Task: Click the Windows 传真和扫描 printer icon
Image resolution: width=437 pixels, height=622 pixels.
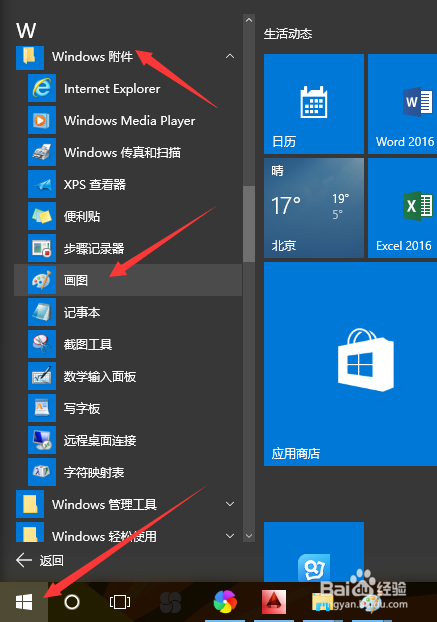Action: (42, 152)
